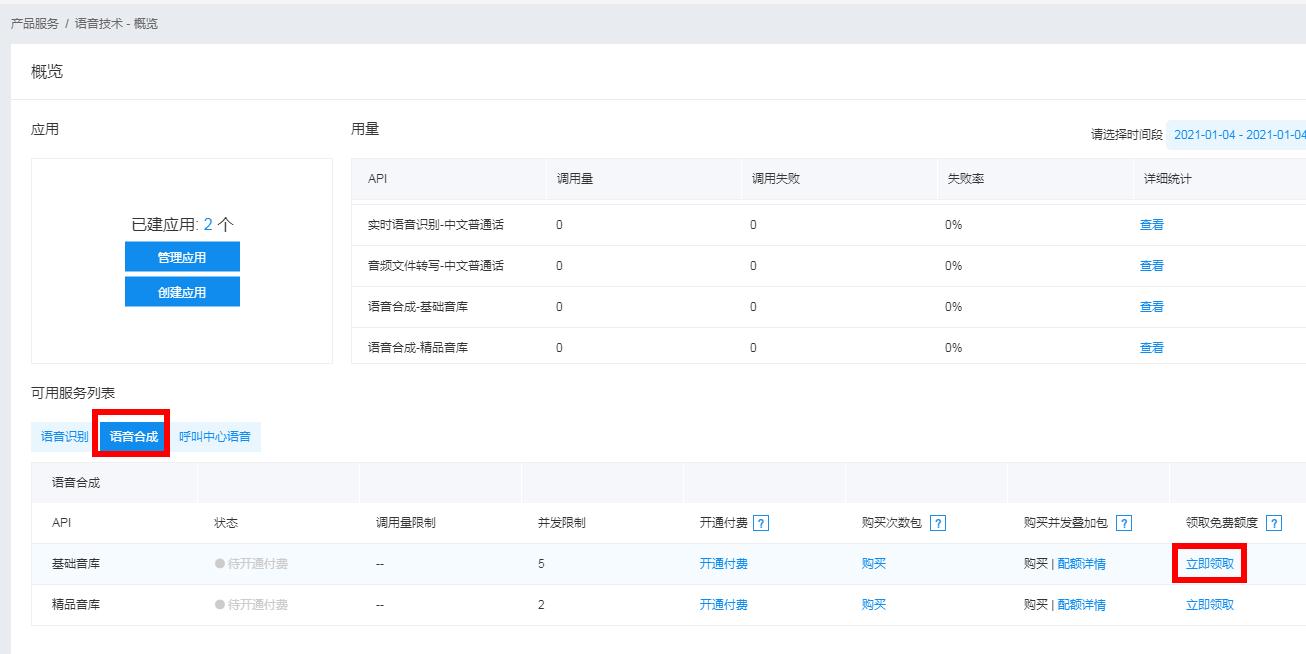View details for 实时语音识别-中文普通话
The width and height of the screenshot is (1306, 654).
tap(1152, 225)
